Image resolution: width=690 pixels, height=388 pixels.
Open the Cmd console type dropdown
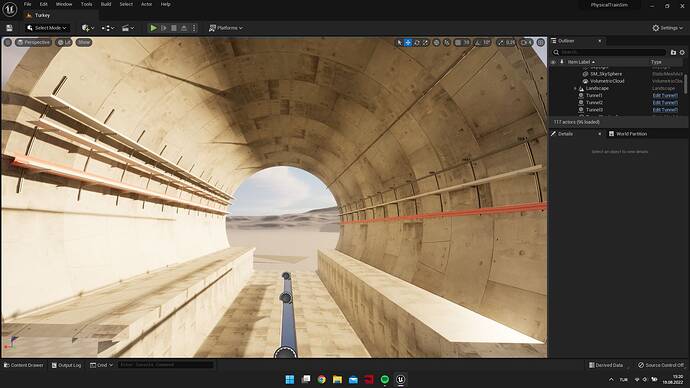coord(101,365)
